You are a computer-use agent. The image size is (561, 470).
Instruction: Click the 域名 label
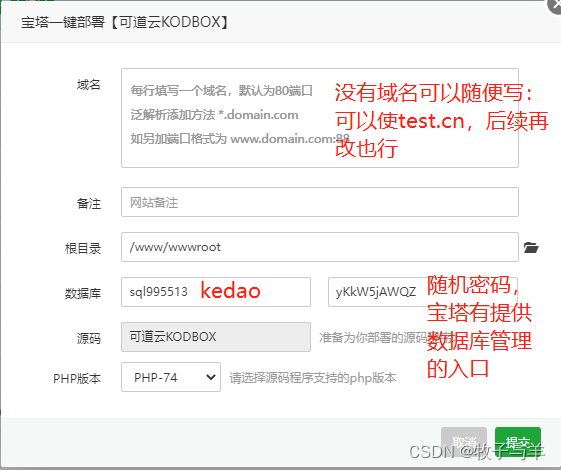[x=88, y=85]
